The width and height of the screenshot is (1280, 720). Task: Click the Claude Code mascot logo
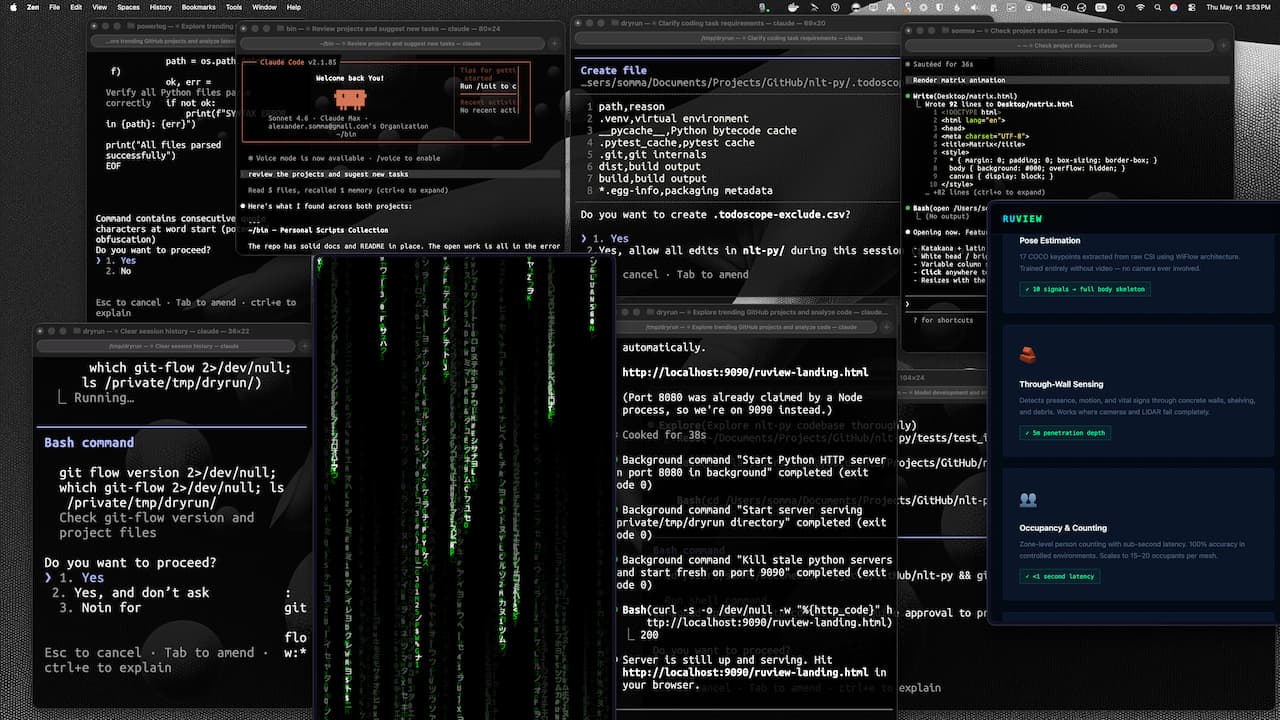coord(350,98)
